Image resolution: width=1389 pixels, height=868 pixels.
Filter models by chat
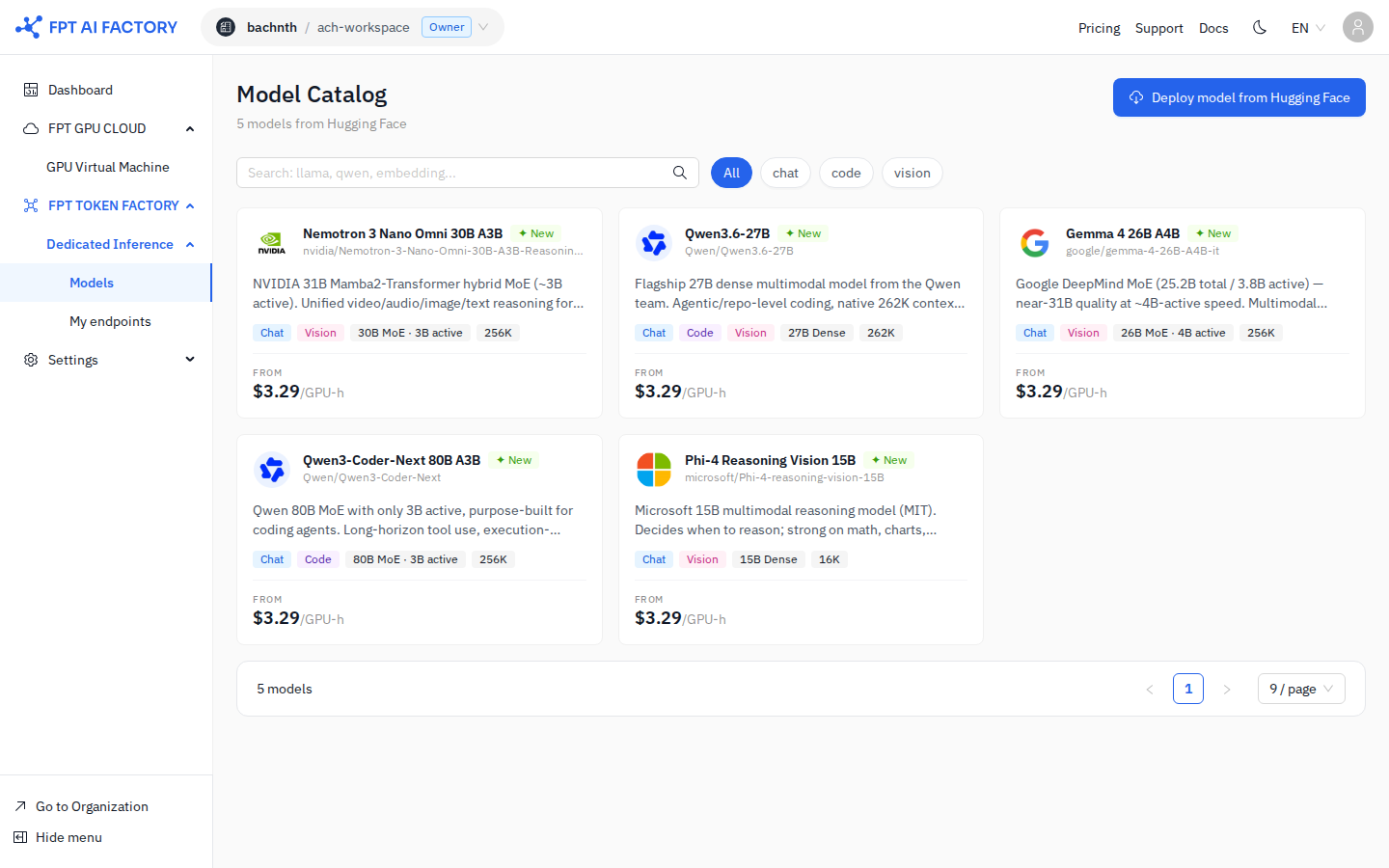pyautogui.click(x=785, y=173)
